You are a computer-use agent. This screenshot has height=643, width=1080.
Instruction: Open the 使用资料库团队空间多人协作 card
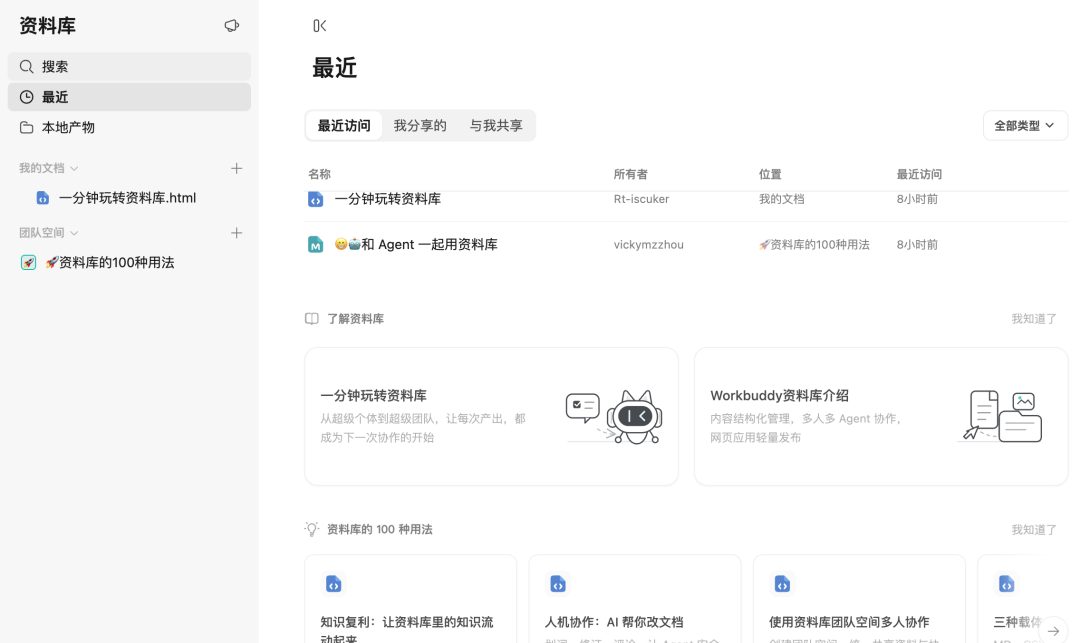(x=860, y=599)
